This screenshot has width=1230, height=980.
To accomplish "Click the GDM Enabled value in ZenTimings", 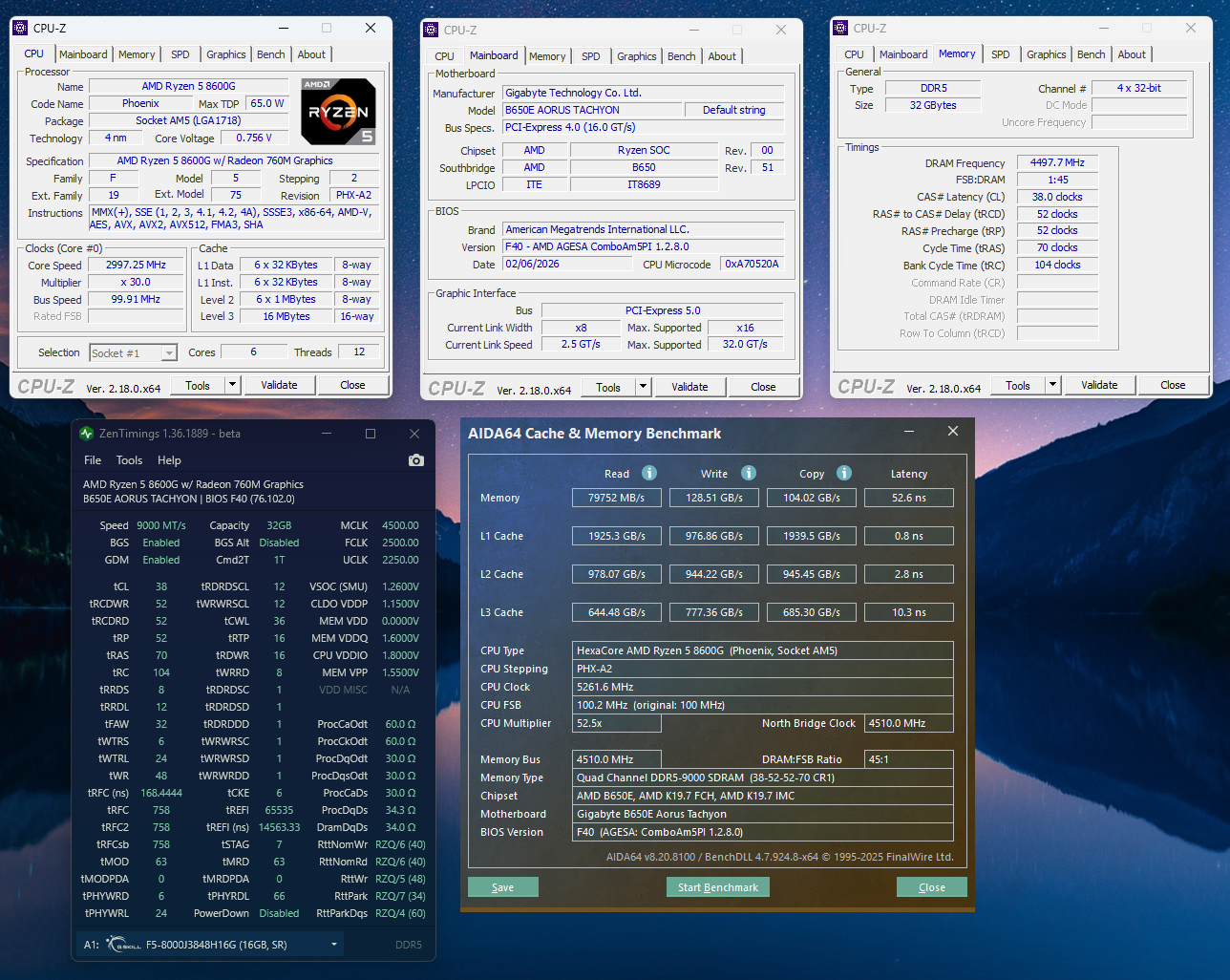I will [161, 560].
